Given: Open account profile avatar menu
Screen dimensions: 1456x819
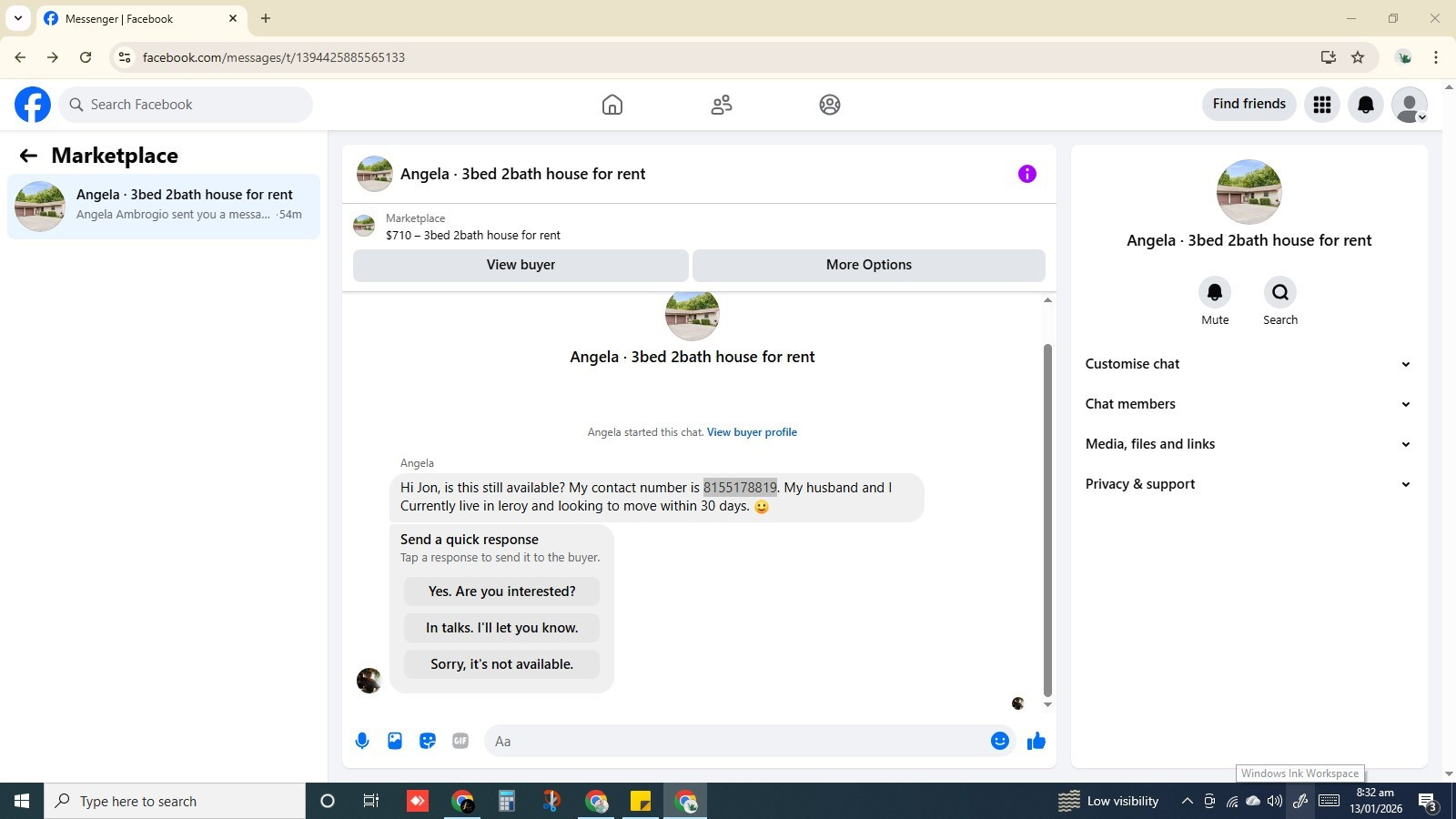Looking at the screenshot, I should [1410, 105].
